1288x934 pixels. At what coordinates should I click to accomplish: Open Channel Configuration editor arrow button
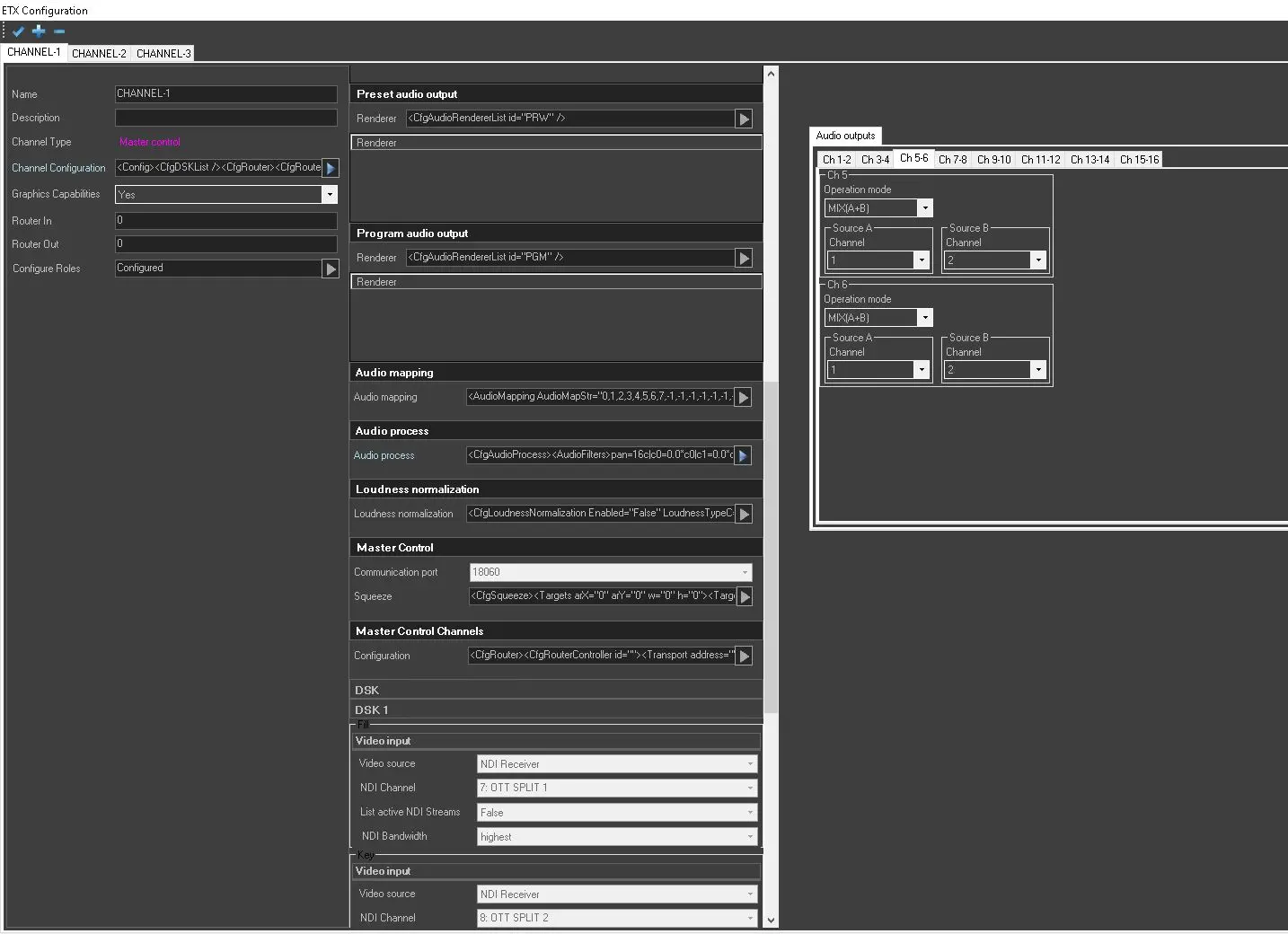[331, 168]
